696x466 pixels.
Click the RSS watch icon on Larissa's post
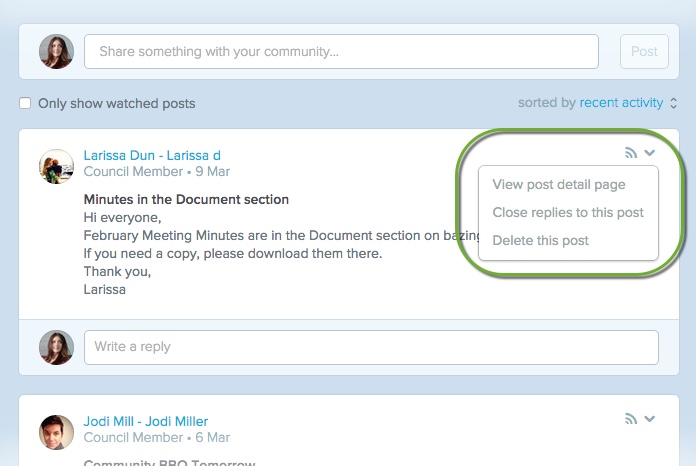[630, 153]
